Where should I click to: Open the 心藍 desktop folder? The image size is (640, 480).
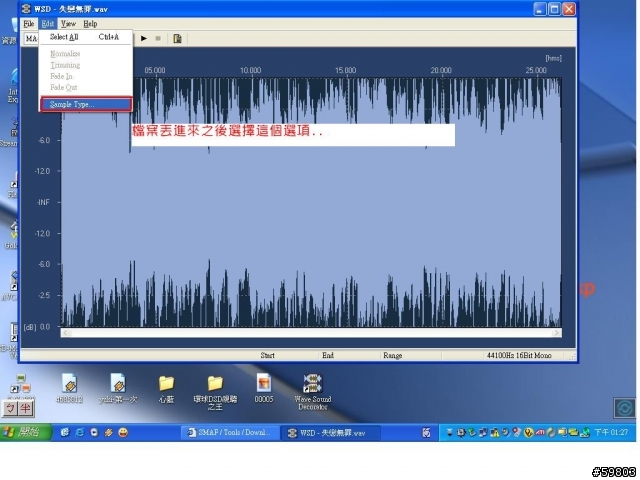tap(166, 383)
